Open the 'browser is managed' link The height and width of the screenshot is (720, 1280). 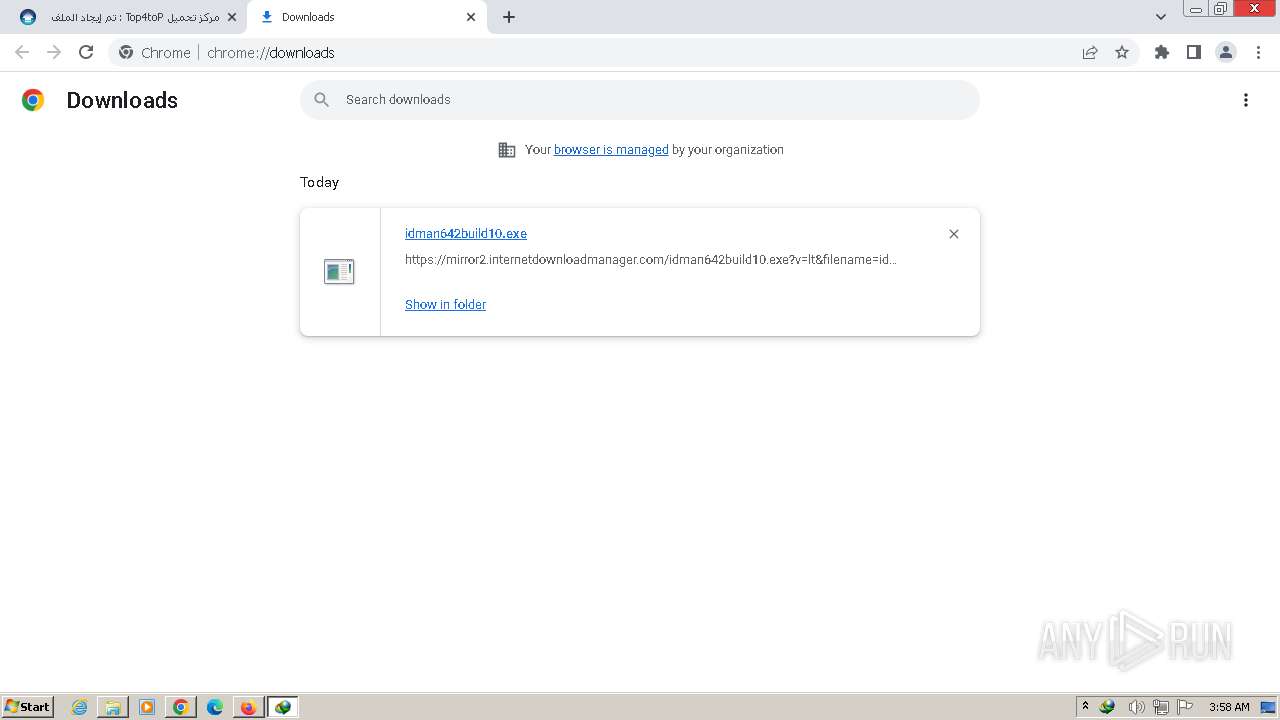(x=611, y=150)
